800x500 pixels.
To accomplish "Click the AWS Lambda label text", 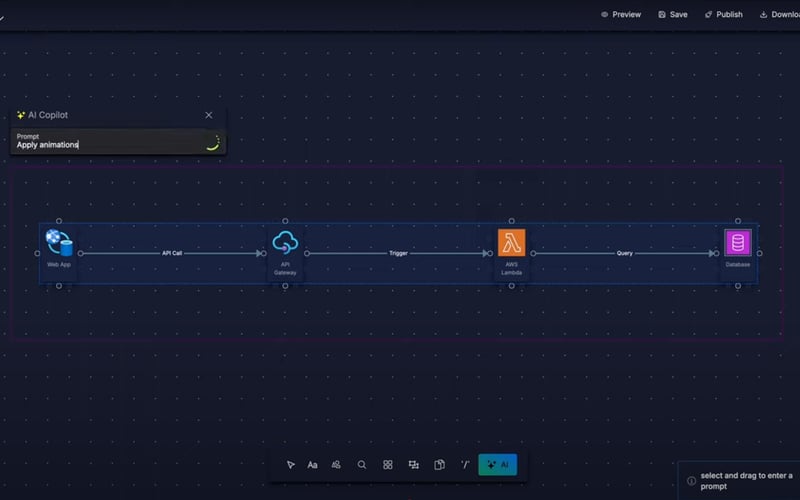I will tap(511, 268).
